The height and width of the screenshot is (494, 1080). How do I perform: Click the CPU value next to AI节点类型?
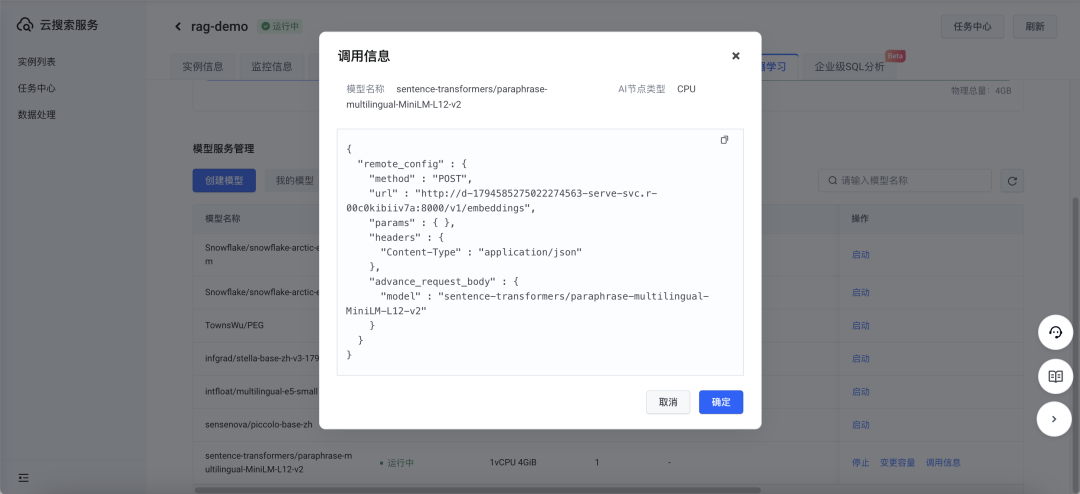click(686, 89)
